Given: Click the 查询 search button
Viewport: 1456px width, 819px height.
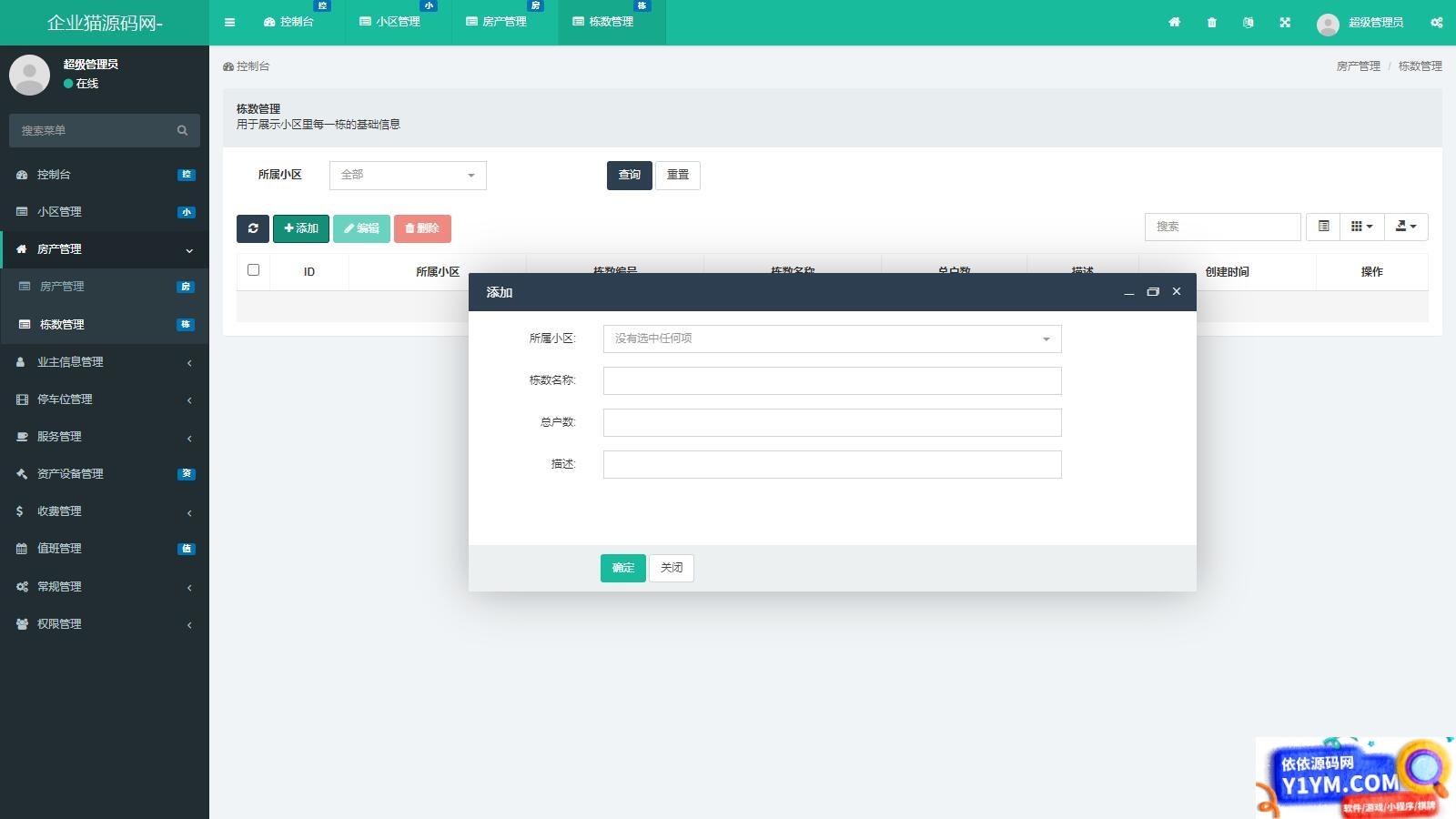Looking at the screenshot, I should pyautogui.click(x=630, y=175).
